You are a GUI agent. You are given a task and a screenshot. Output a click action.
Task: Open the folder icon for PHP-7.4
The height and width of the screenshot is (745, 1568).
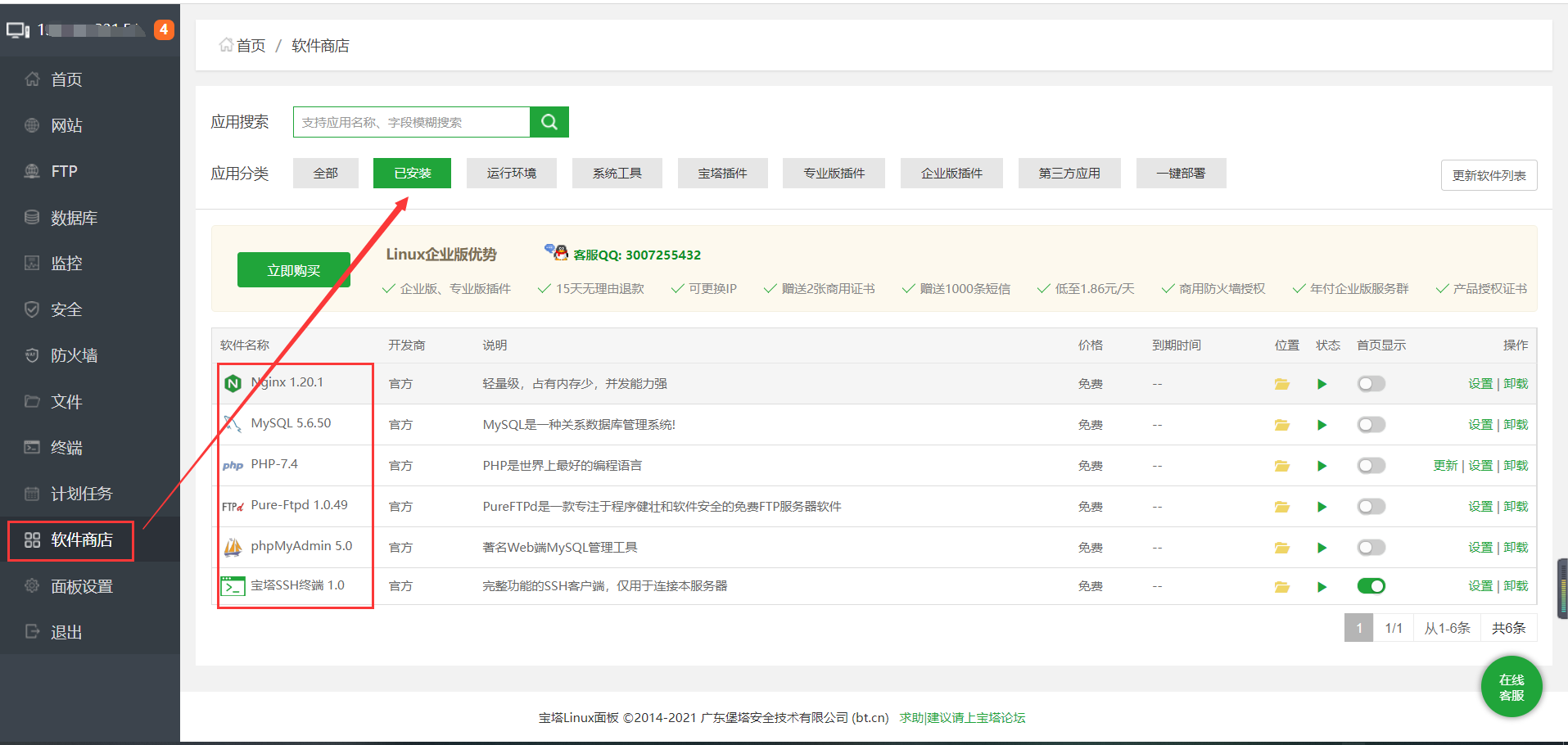[x=1281, y=466]
